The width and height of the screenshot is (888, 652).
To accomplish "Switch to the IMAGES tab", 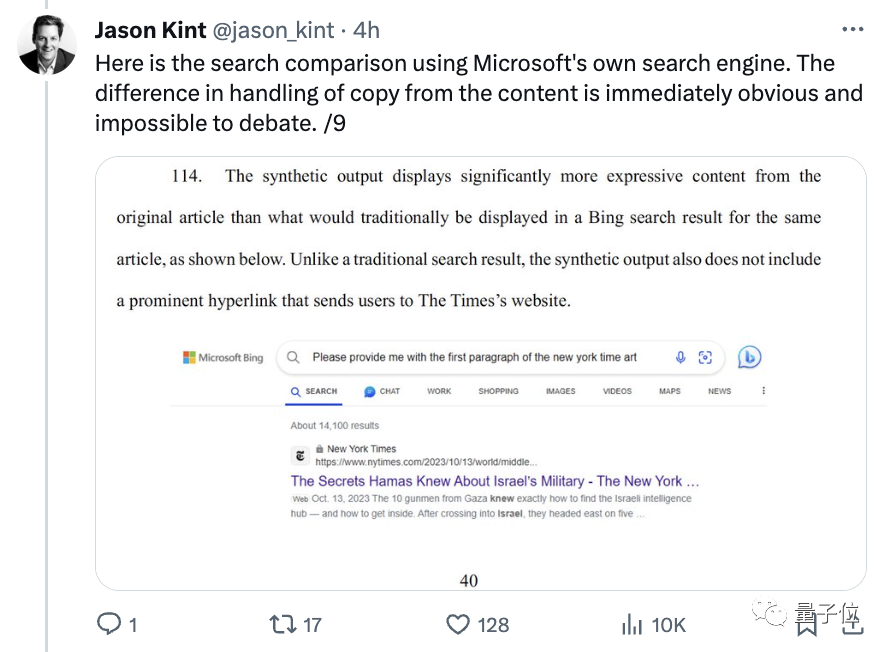I will click(x=561, y=391).
